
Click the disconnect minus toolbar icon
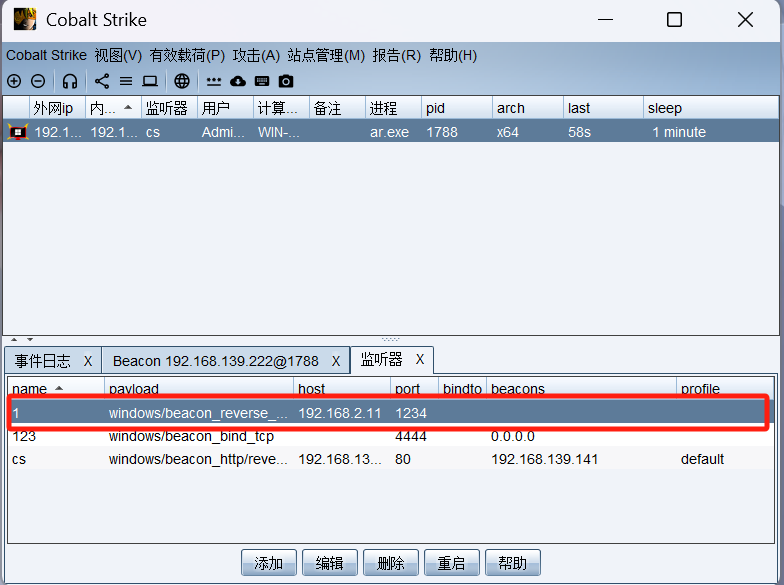(38, 81)
